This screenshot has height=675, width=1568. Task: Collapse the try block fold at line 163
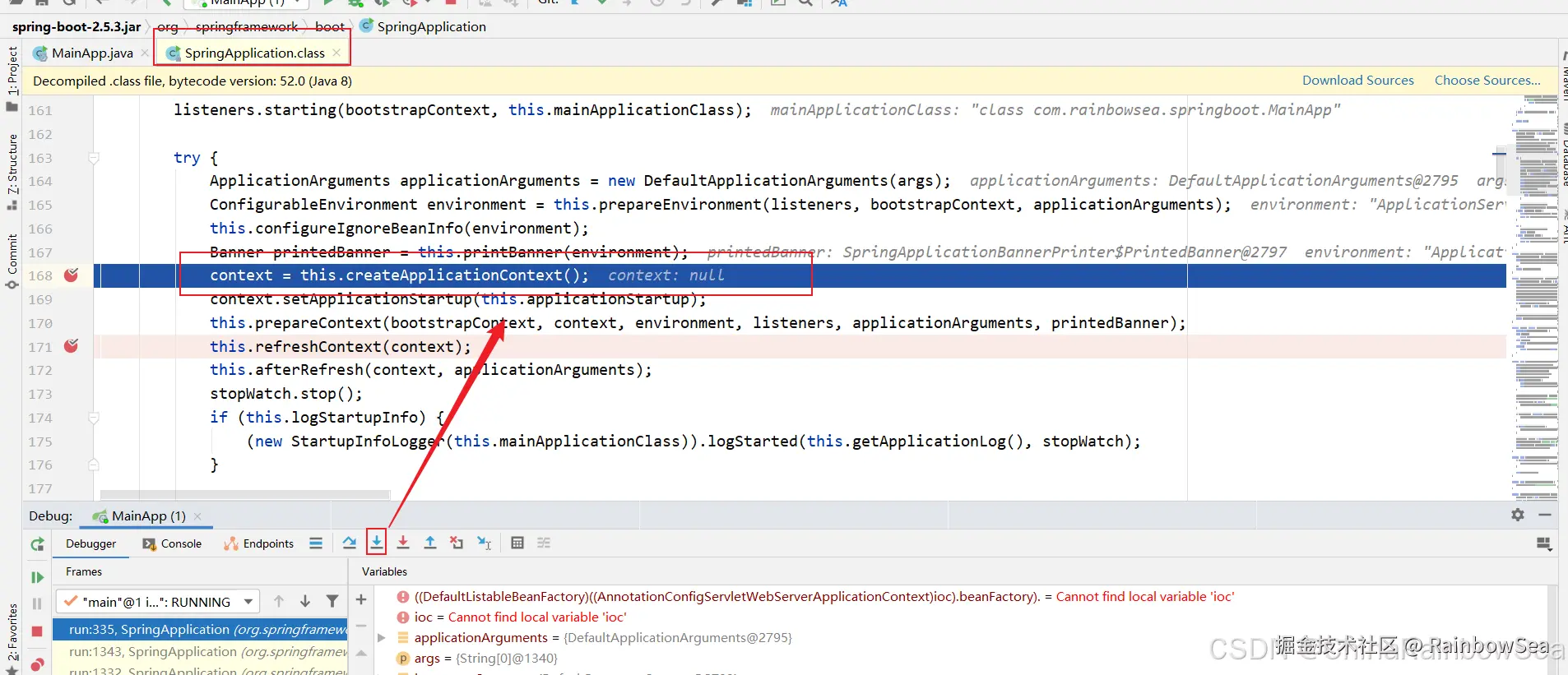coord(94,158)
